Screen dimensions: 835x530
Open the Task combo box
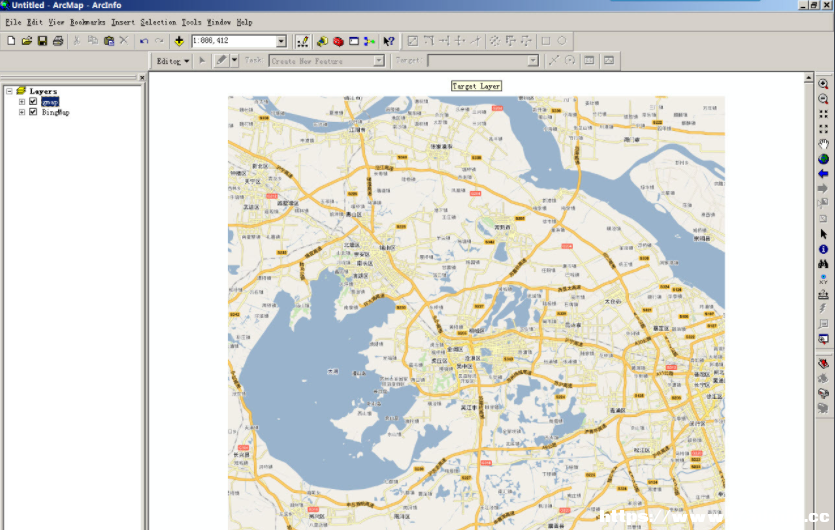click(326, 61)
